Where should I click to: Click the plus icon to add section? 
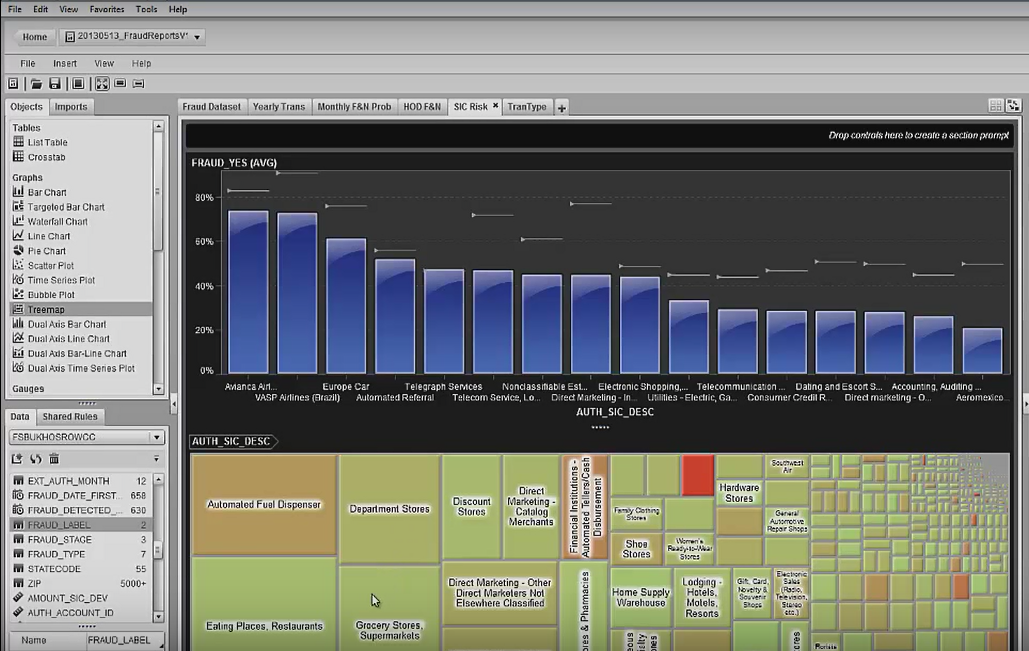[561, 107]
